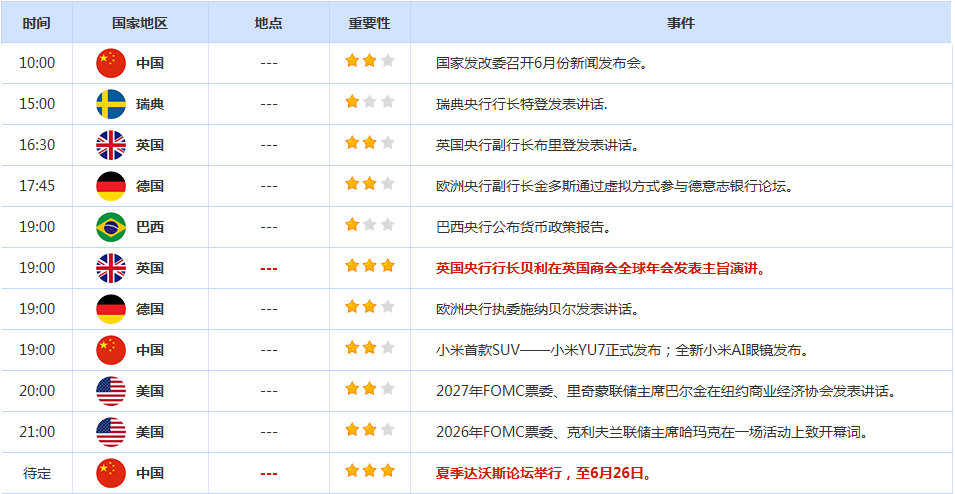The height and width of the screenshot is (494, 955).
Task: Click Germany flag in the 施纳贝尔 row
Action: point(111,309)
